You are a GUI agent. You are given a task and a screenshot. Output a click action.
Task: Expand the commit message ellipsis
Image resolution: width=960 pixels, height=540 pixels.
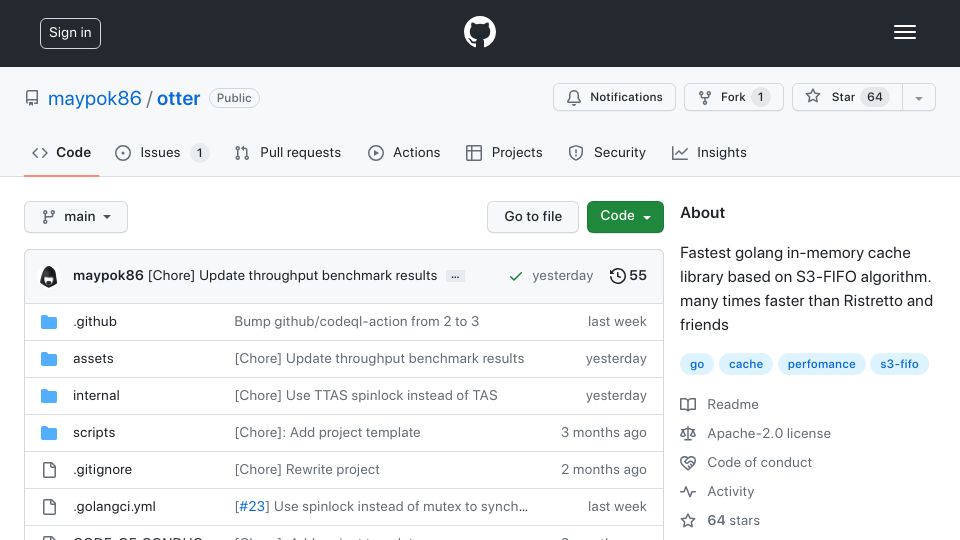455,277
